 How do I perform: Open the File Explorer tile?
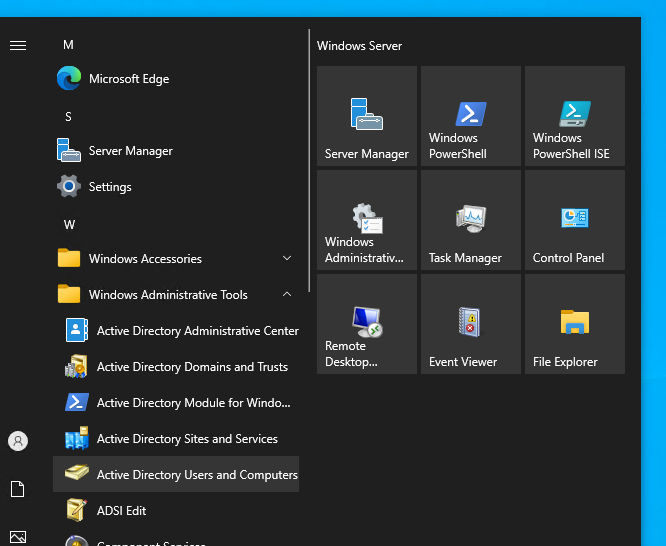point(575,324)
